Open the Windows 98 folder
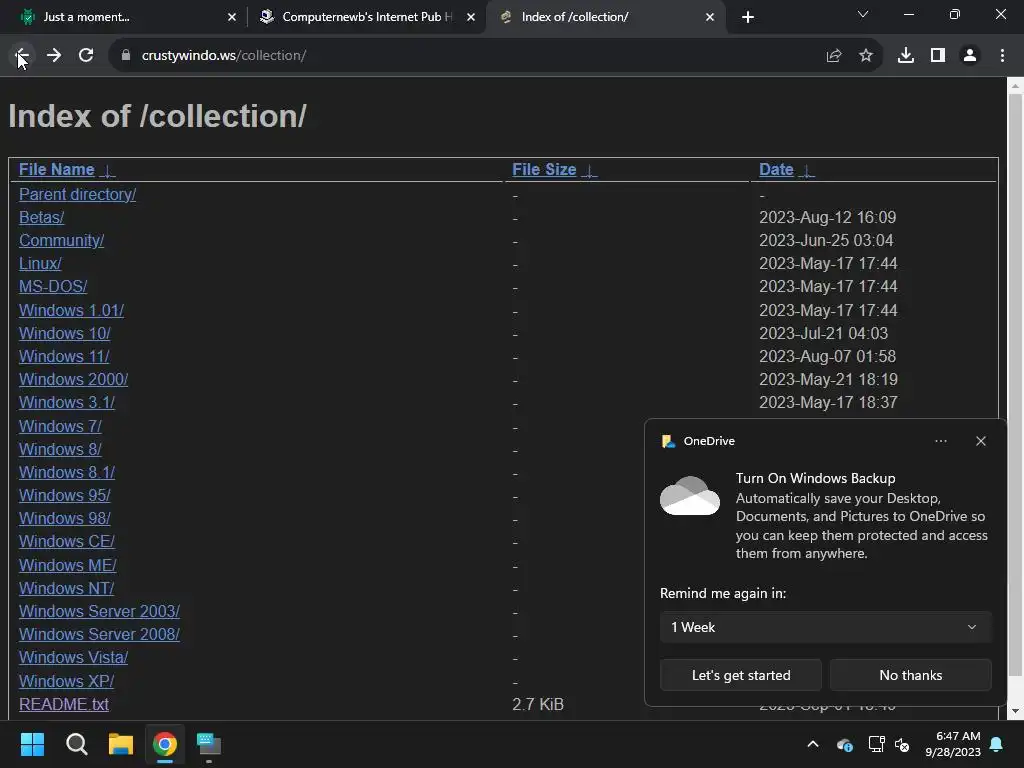This screenshot has height=768, width=1024. (x=65, y=519)
